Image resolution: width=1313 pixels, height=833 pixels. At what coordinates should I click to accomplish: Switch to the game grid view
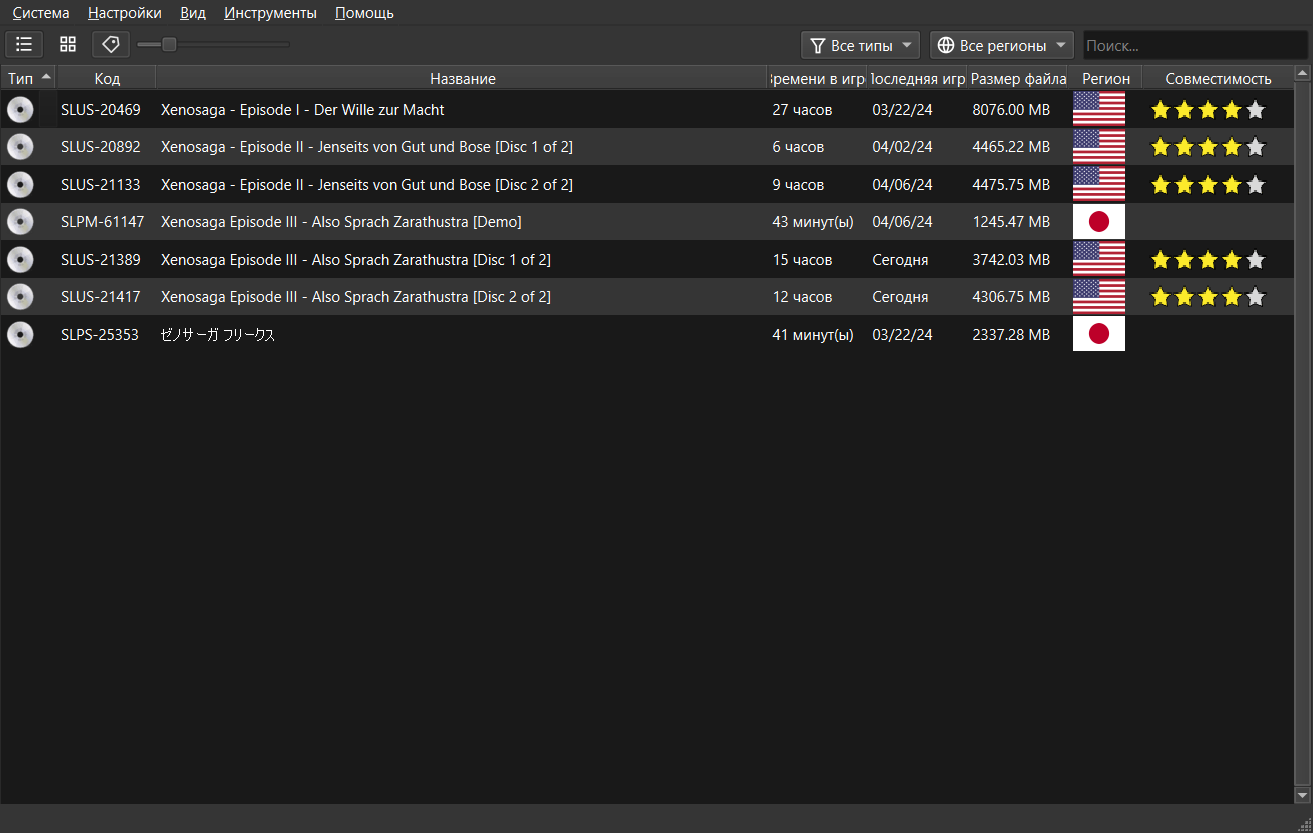68,44
